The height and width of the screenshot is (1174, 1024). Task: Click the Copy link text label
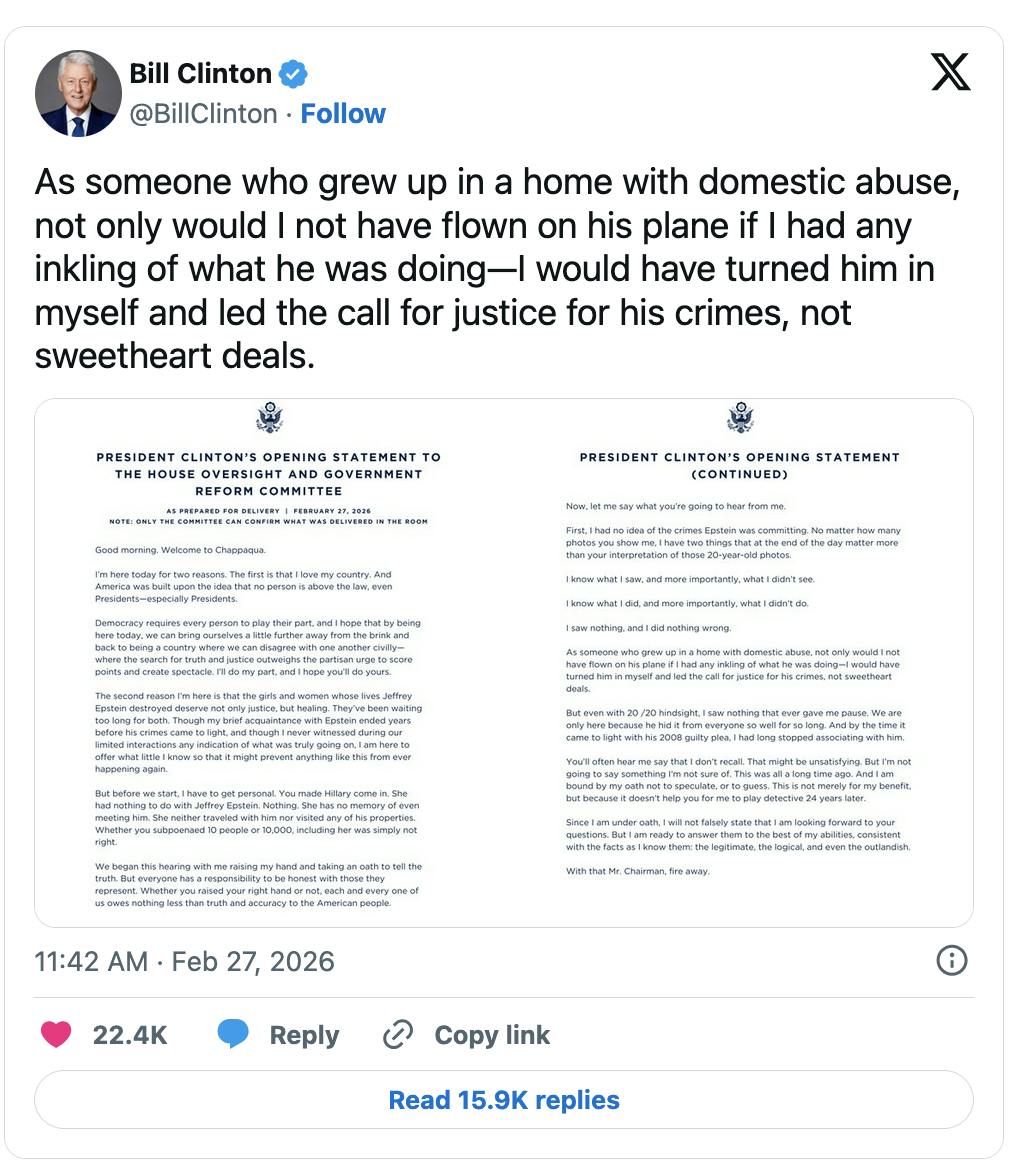tap(491, 1035)
